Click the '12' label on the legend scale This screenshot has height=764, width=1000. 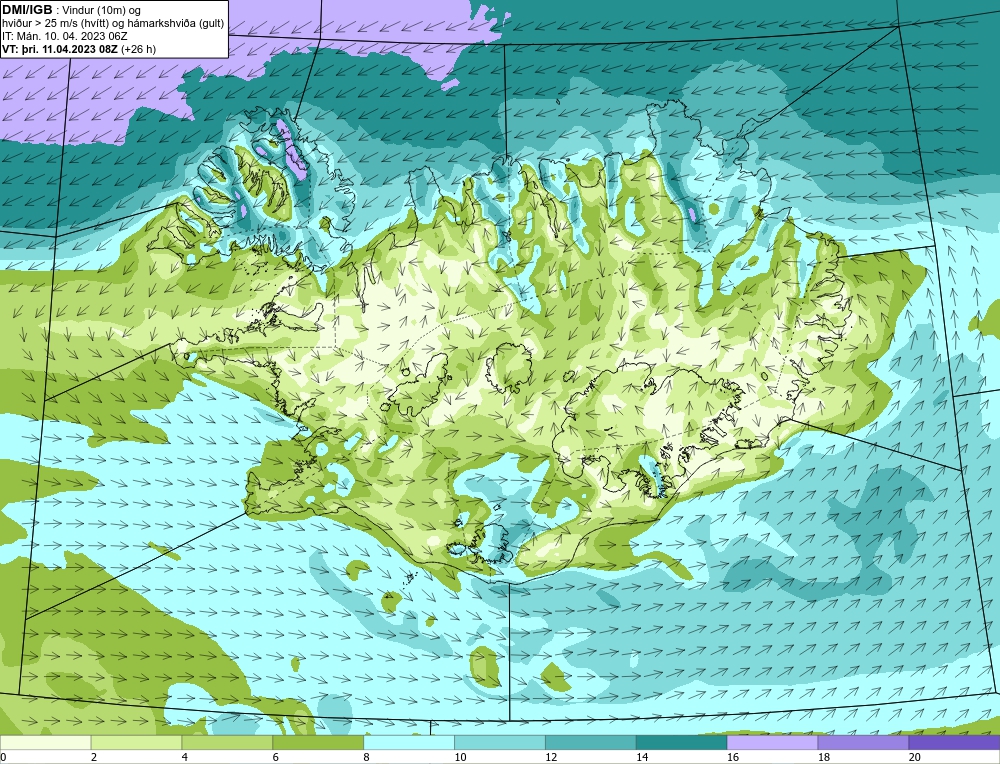click(550, 757)
